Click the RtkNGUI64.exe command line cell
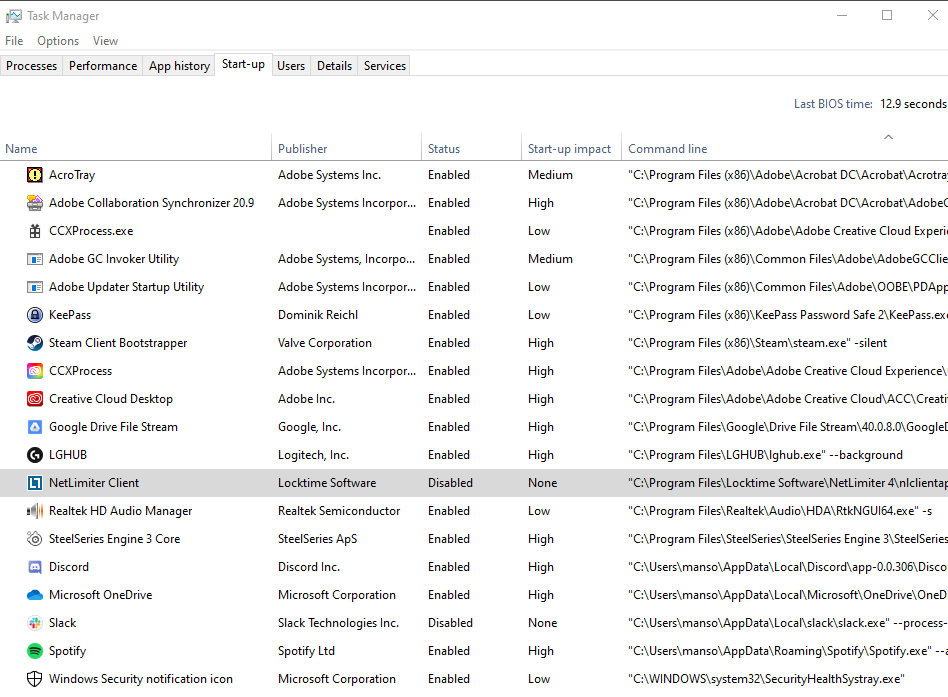 (x=780, y=511)
